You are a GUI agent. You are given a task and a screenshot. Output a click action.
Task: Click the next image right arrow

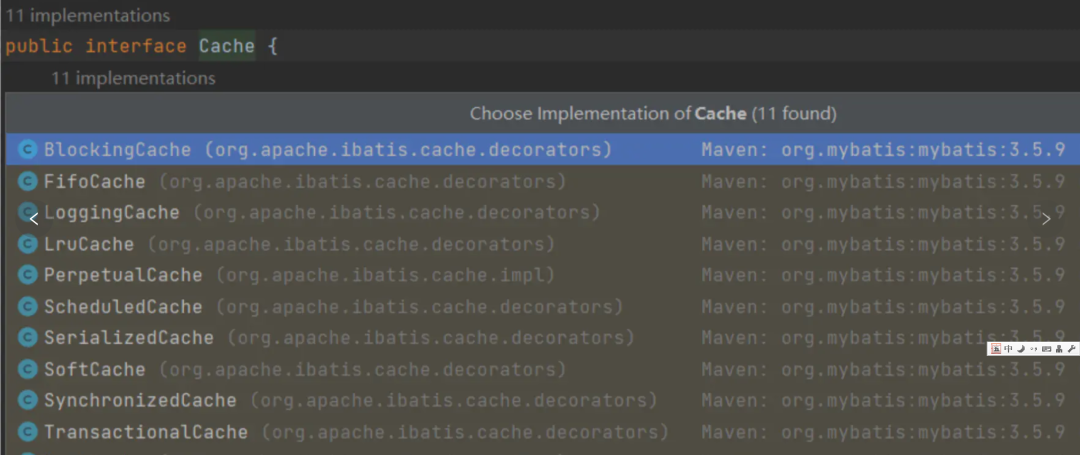[x=1046, y=219]
